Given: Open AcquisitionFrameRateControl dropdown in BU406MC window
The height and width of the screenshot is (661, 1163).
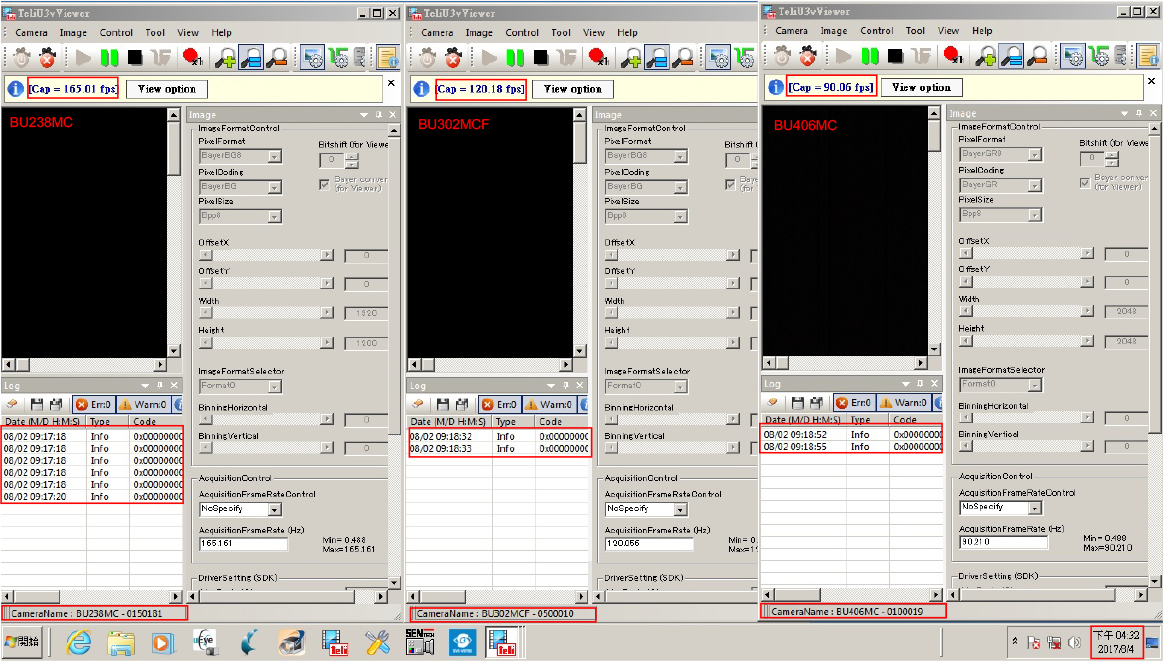Looking at the screenshot, I should tap(1000, 507).
